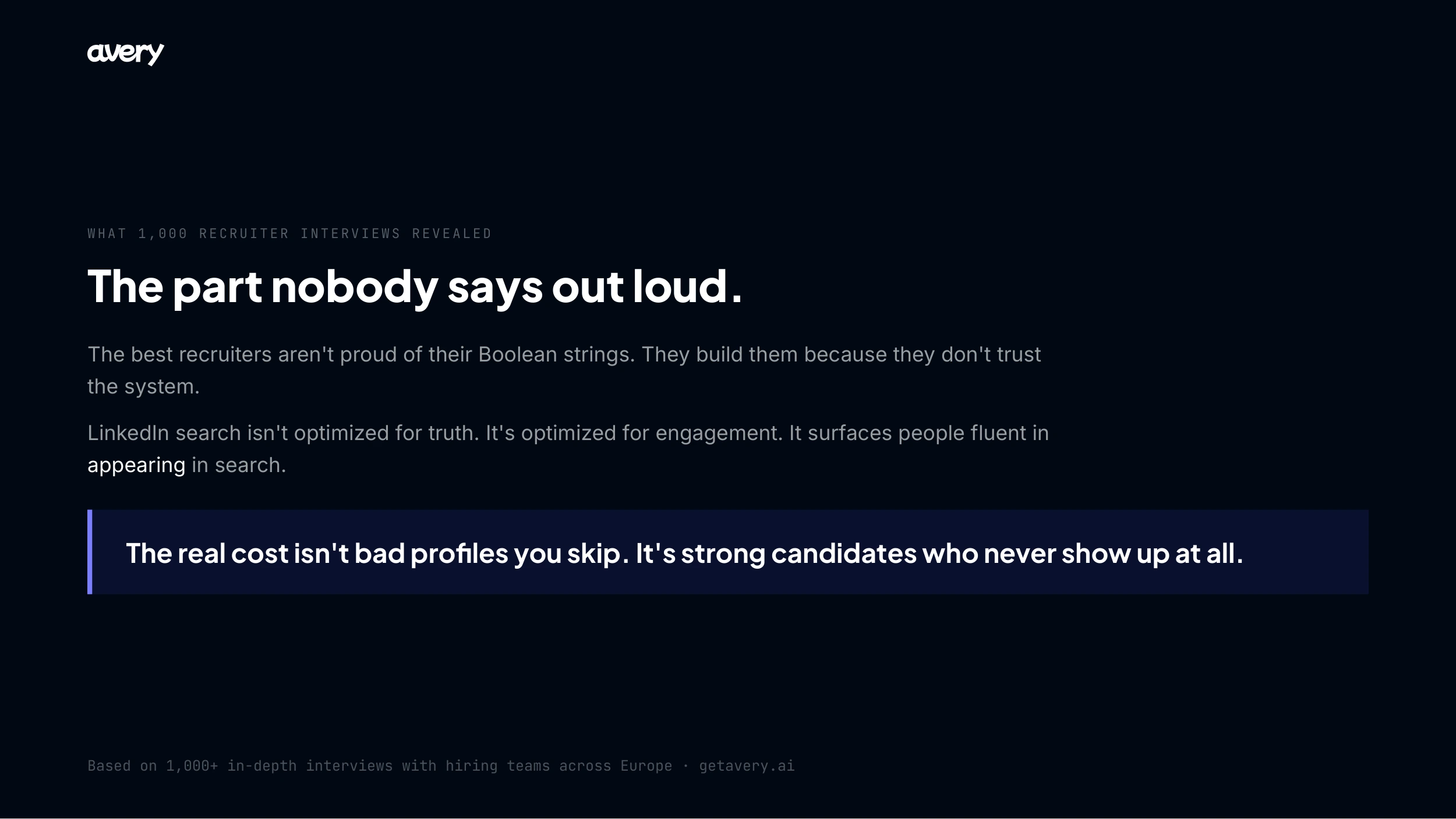The image size is (1456, 819).
Task: Open the getavery.ai link in the footer
Action: point(747,765)
